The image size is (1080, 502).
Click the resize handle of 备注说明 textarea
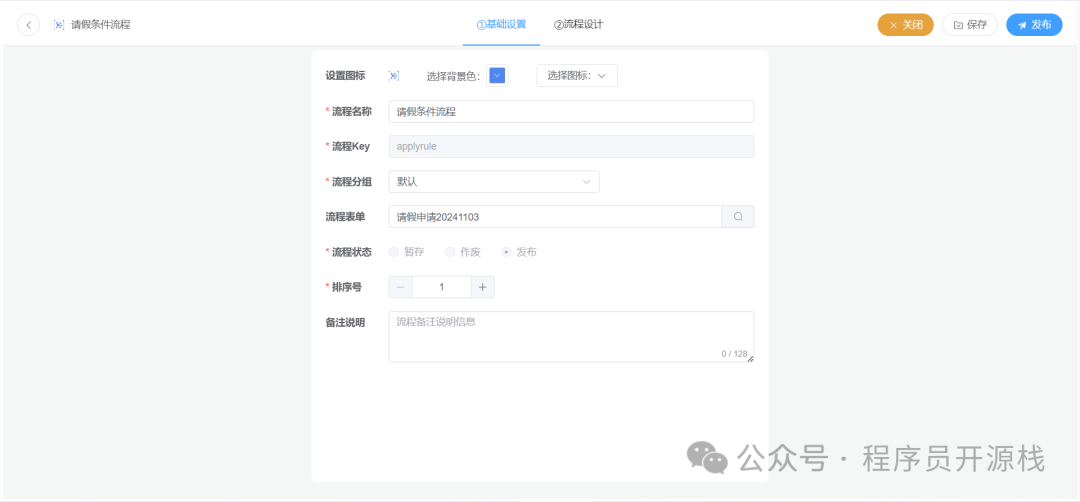coord(750,359)
